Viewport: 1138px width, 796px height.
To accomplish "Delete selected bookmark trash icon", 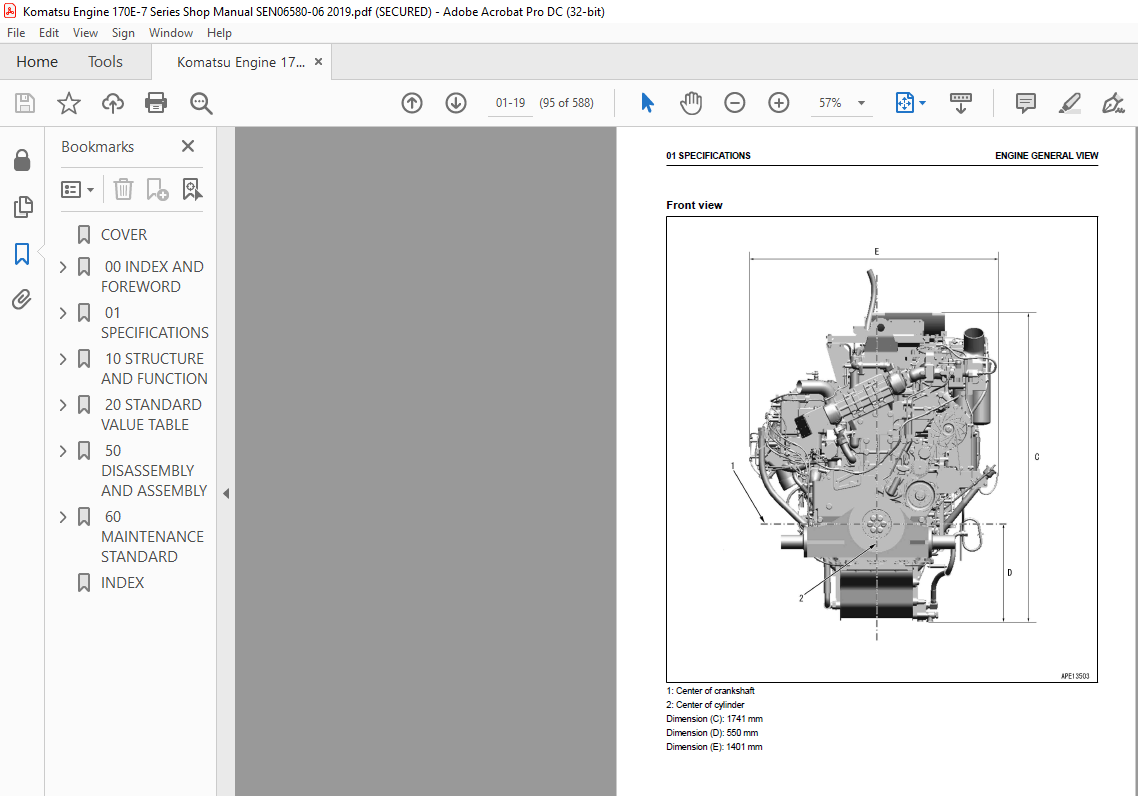I will [x=123, y=189].
